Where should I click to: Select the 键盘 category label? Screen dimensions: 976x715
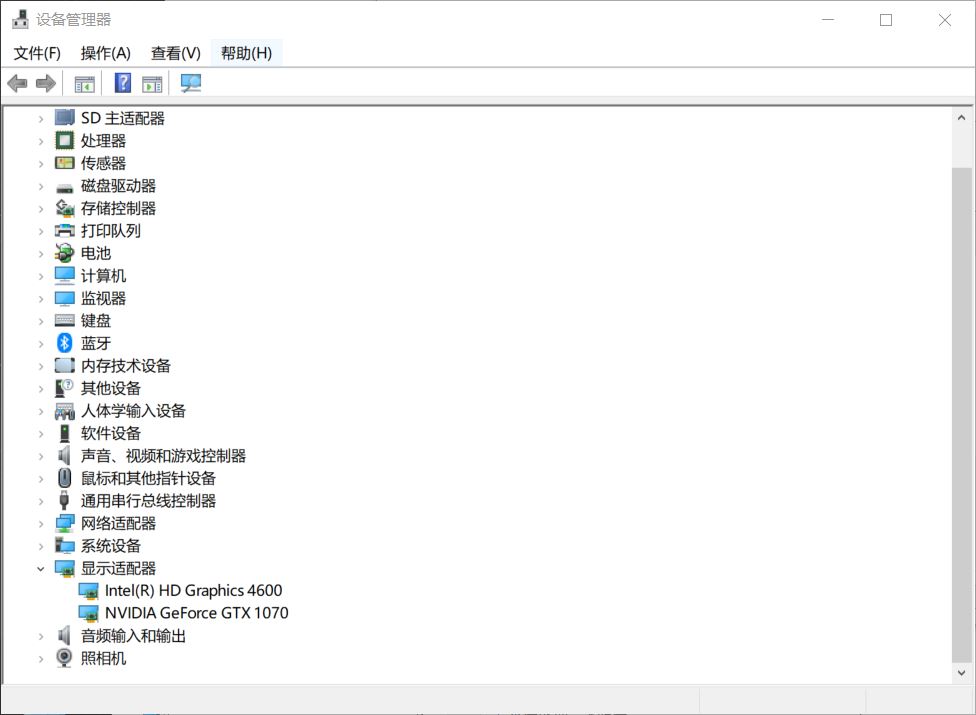tap(96, 320)
